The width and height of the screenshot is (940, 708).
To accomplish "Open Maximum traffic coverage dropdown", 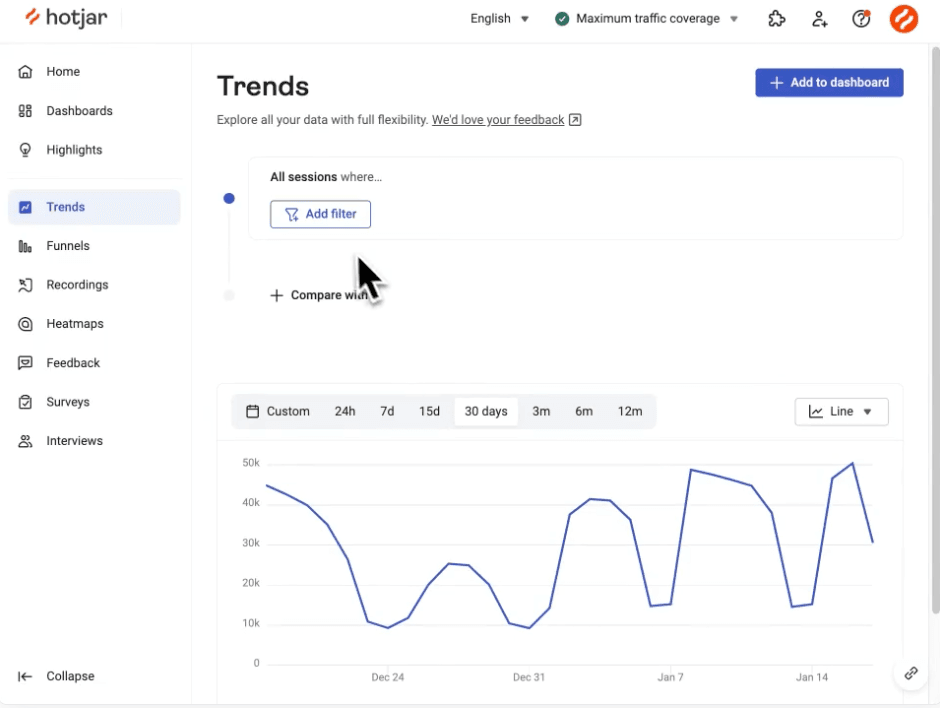I will point(647,19).
